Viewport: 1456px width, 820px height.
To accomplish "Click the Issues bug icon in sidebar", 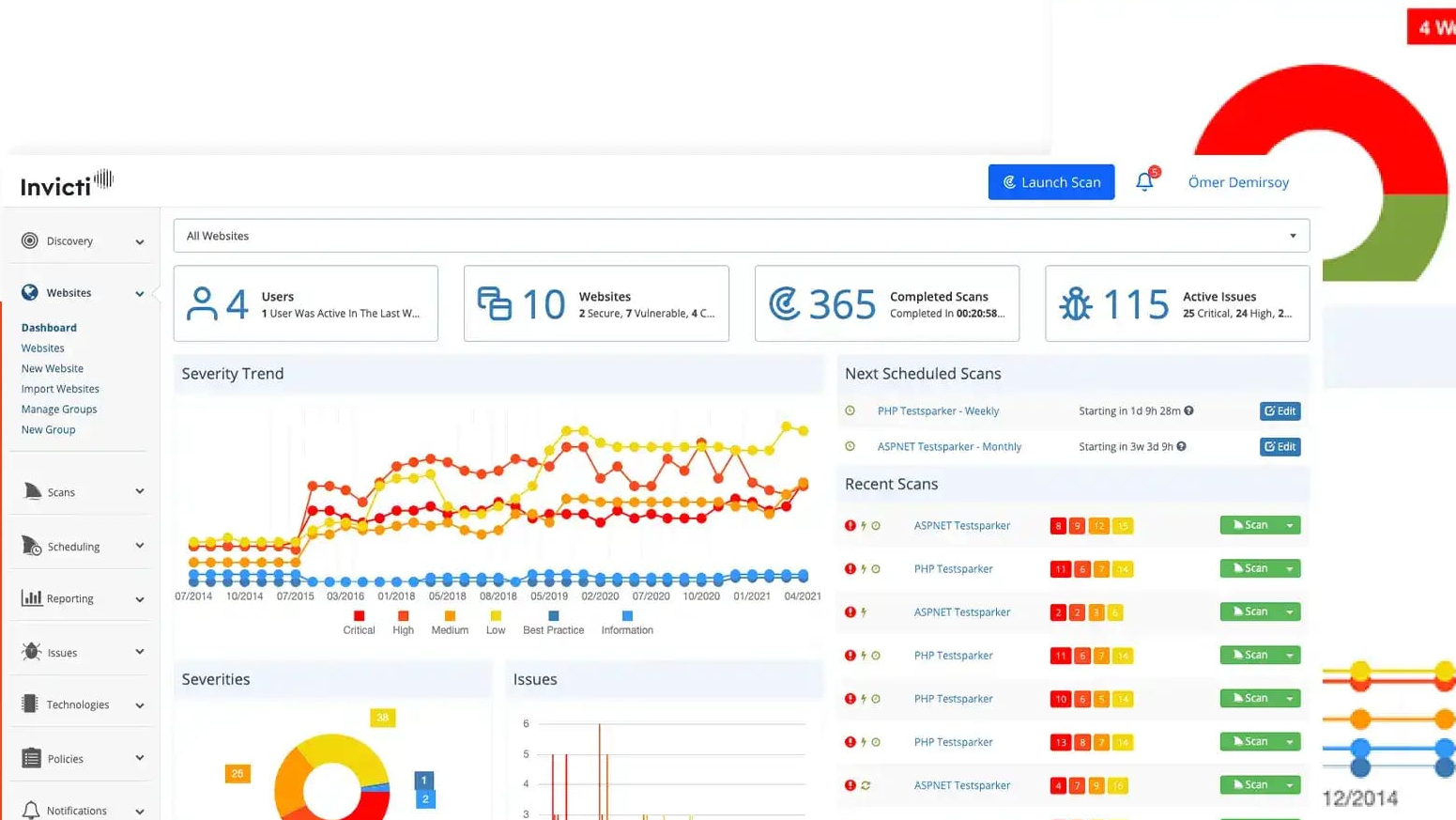I will [31, 651].
